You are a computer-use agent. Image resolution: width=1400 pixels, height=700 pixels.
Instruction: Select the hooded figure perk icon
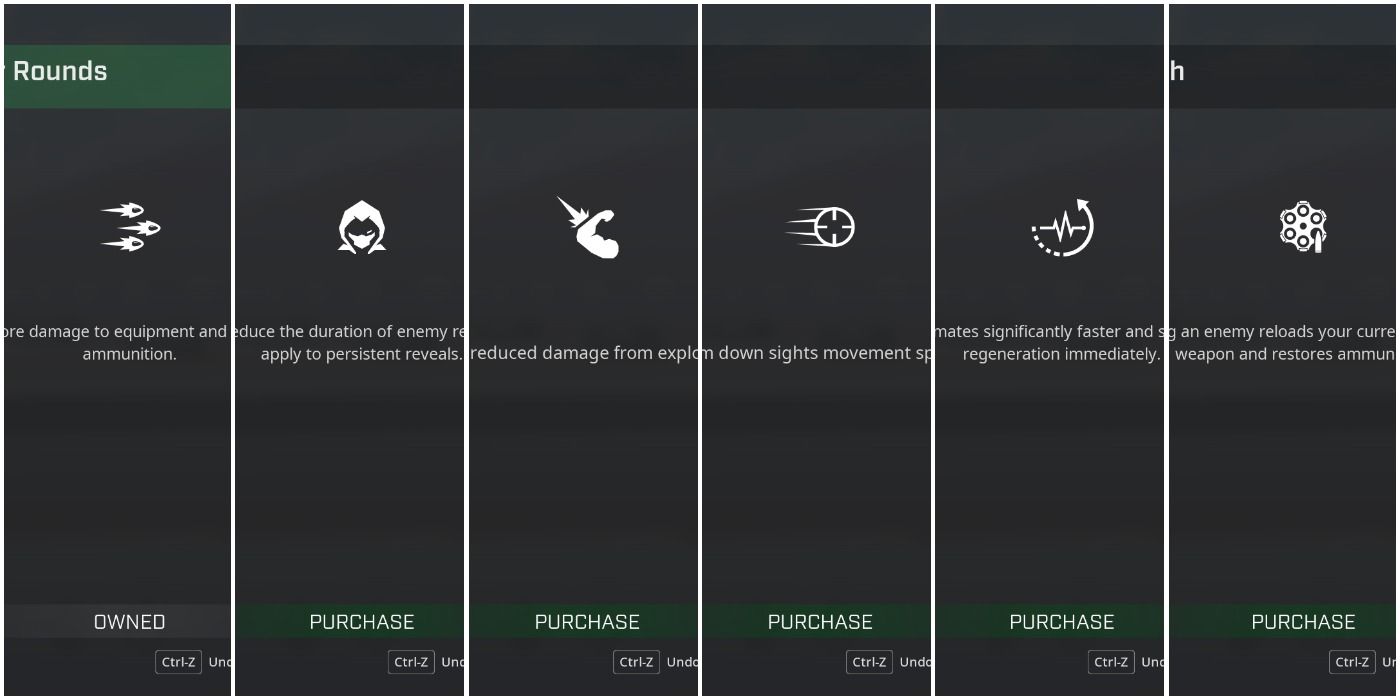click(362, 227)
